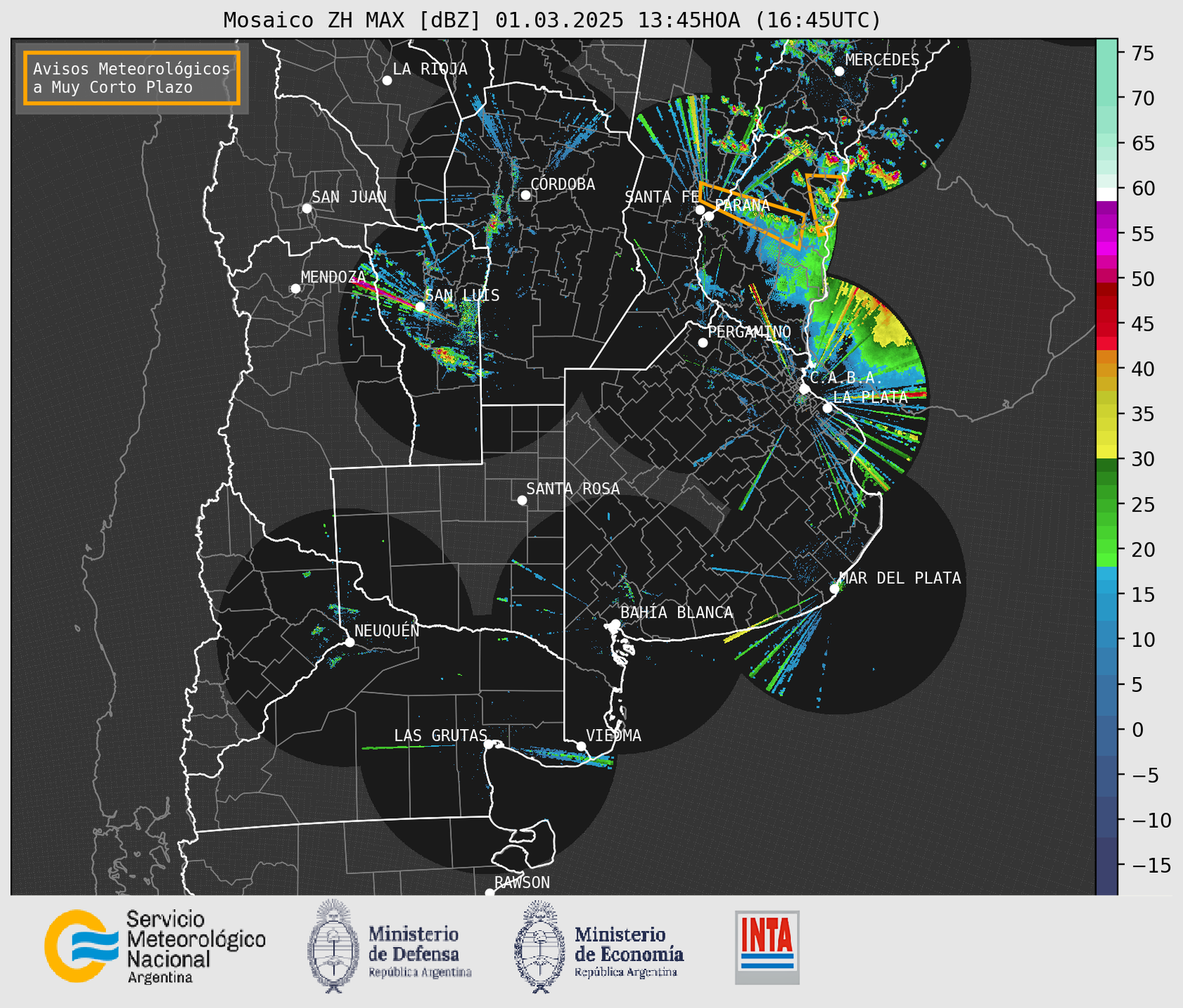Click the SAN LUIS city marker dot
This screenshot has width=1183, height=1008.
tap(419, 307)
